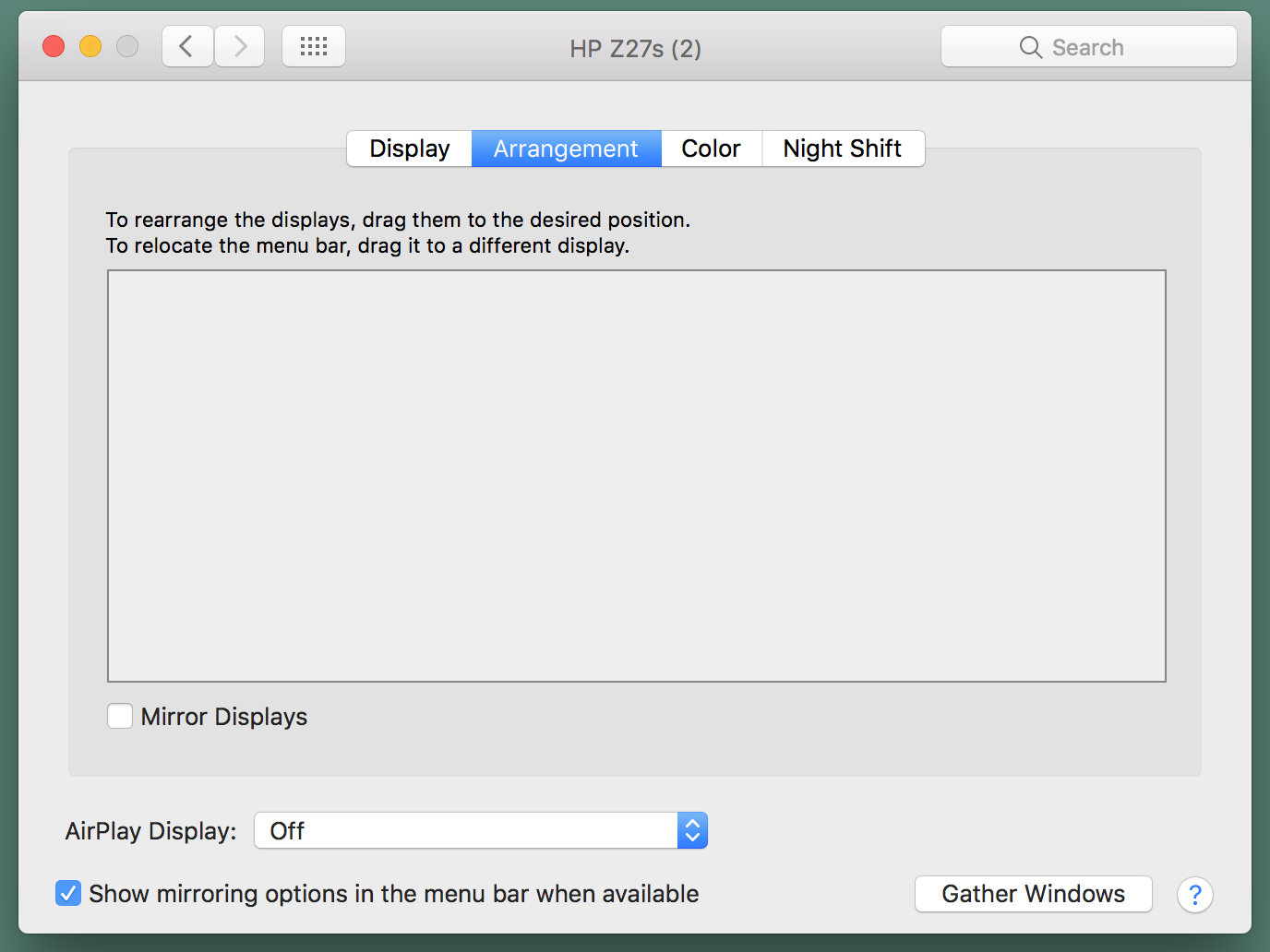This screenshot has width=1270, height=952.
Task: Click the AirPlay Display stepper arrows
Action: click(x=692, y=830)
